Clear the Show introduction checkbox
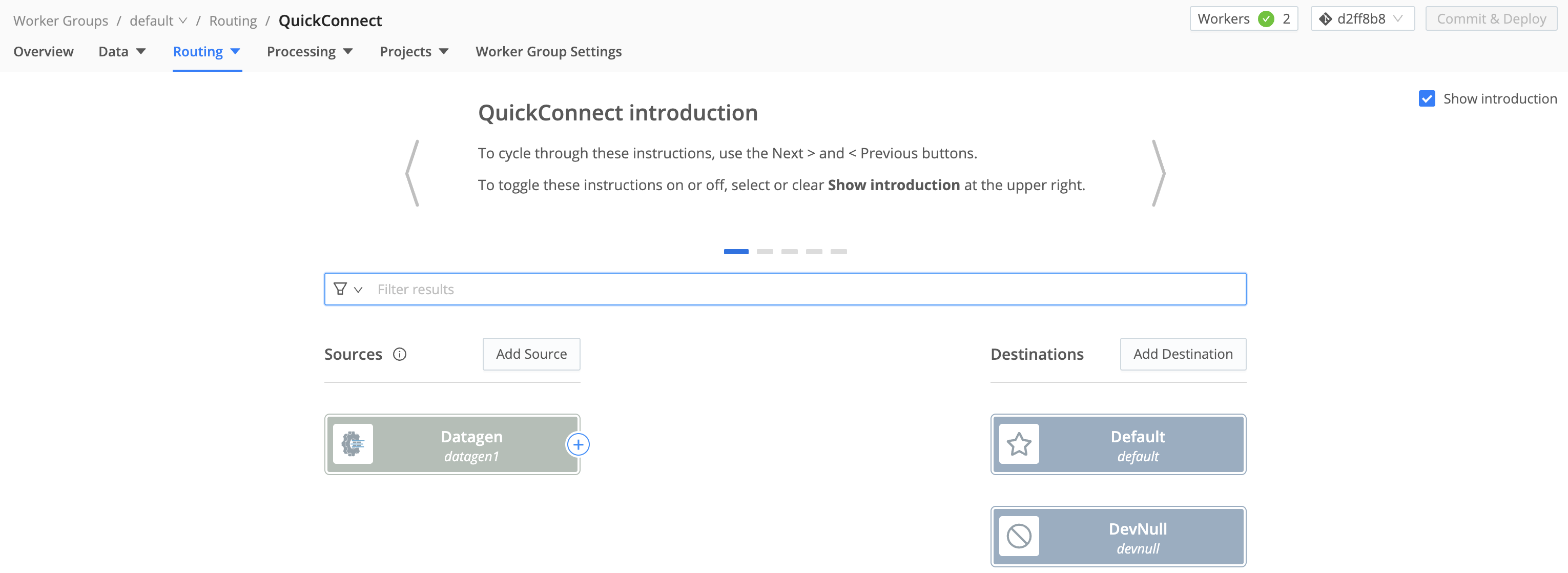1568x573 pixels. click(x=1428, y=98)
